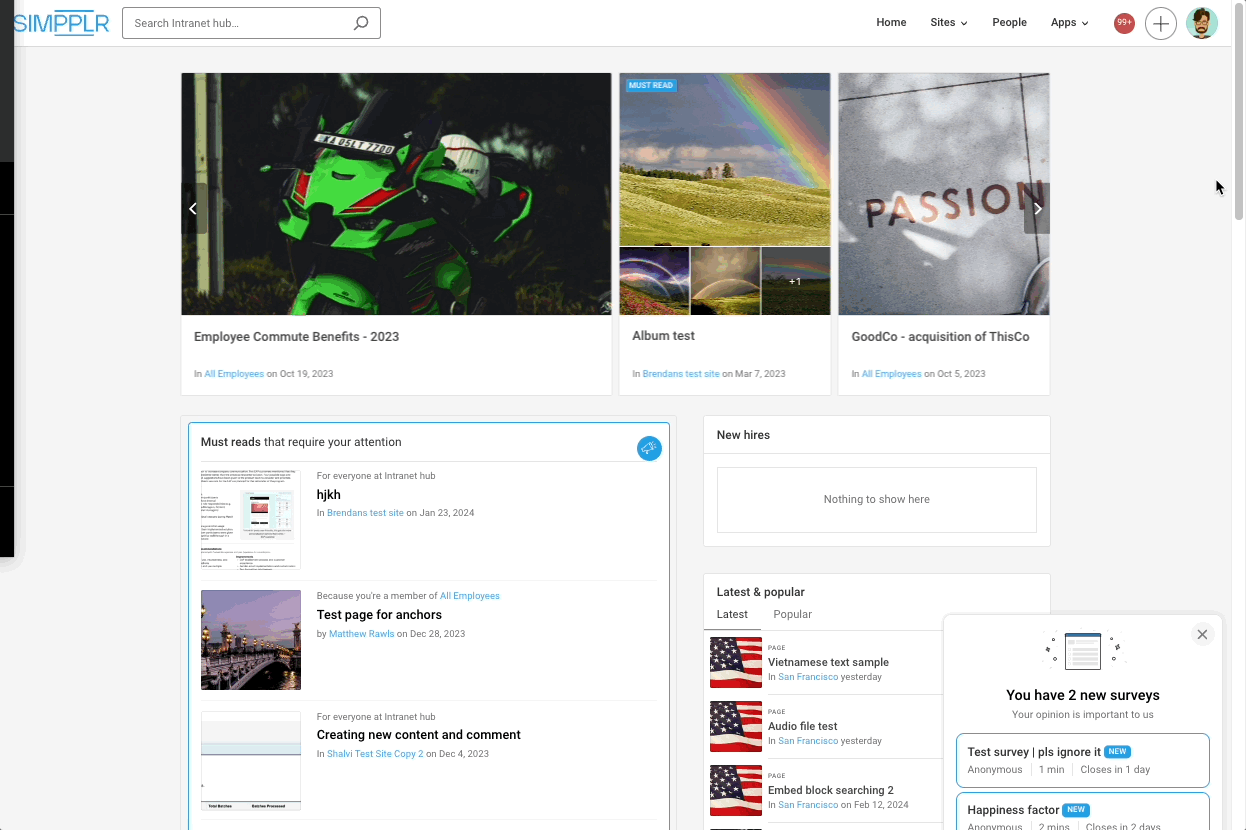Go back using the left carousel arrow
Viewport: 1246px width, 830px height.
(x=193, y=208)
